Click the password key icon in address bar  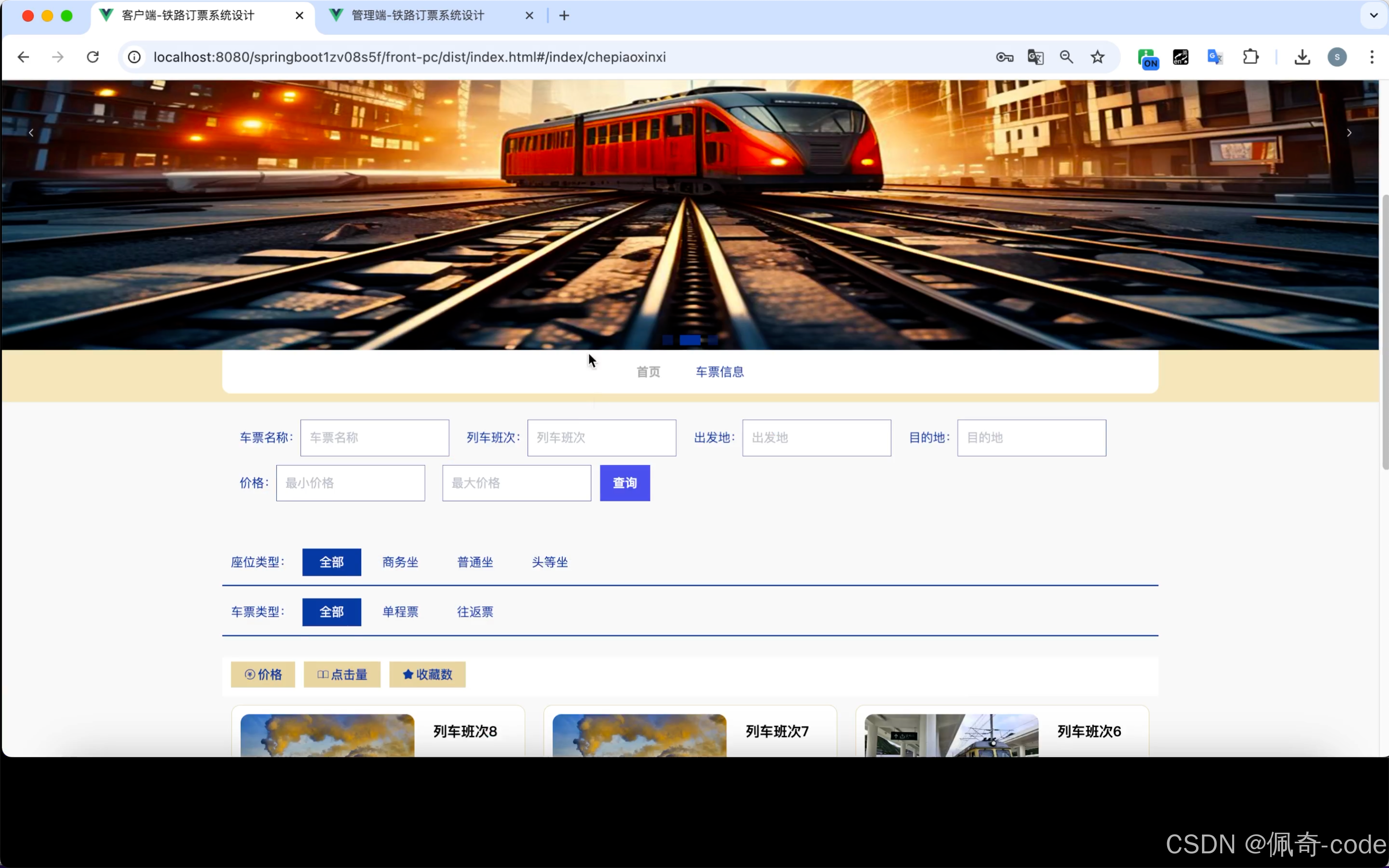pyautogui.click(x=1004, y=57)
